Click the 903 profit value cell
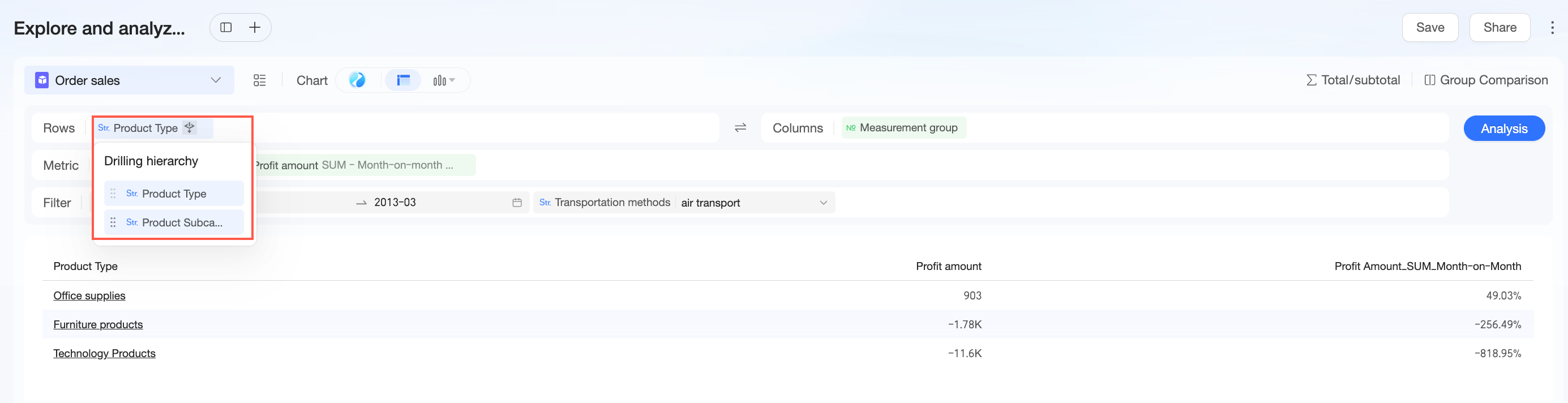Viewport: 1568px width, 403px height. pyautogui.click(x=972, y=296)
